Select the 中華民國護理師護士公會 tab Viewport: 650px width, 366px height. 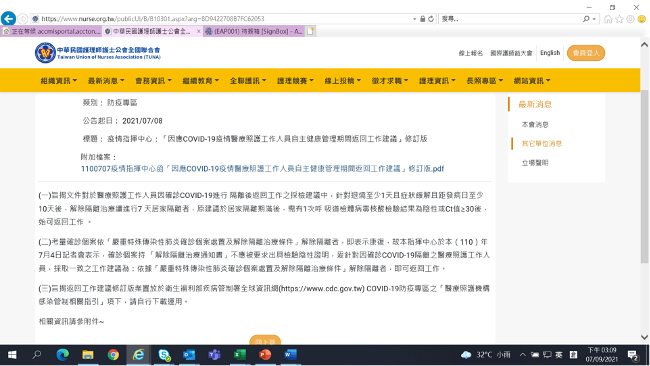click(152, 31)
